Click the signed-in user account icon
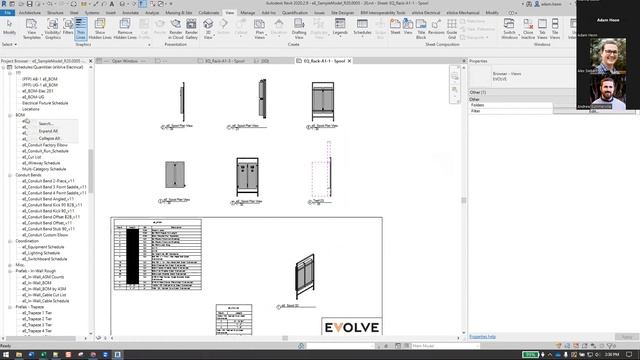The height and width of the screenshot is (360, 640). [x=537, y=4]
